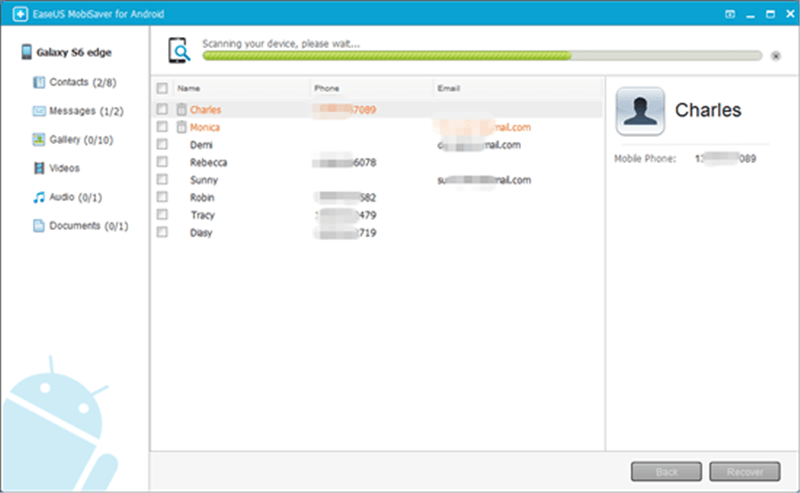Click the Messages envelope icon
The height and width of the screenshot is (493, 800).
pyautogui.click(x=39, y=111)
